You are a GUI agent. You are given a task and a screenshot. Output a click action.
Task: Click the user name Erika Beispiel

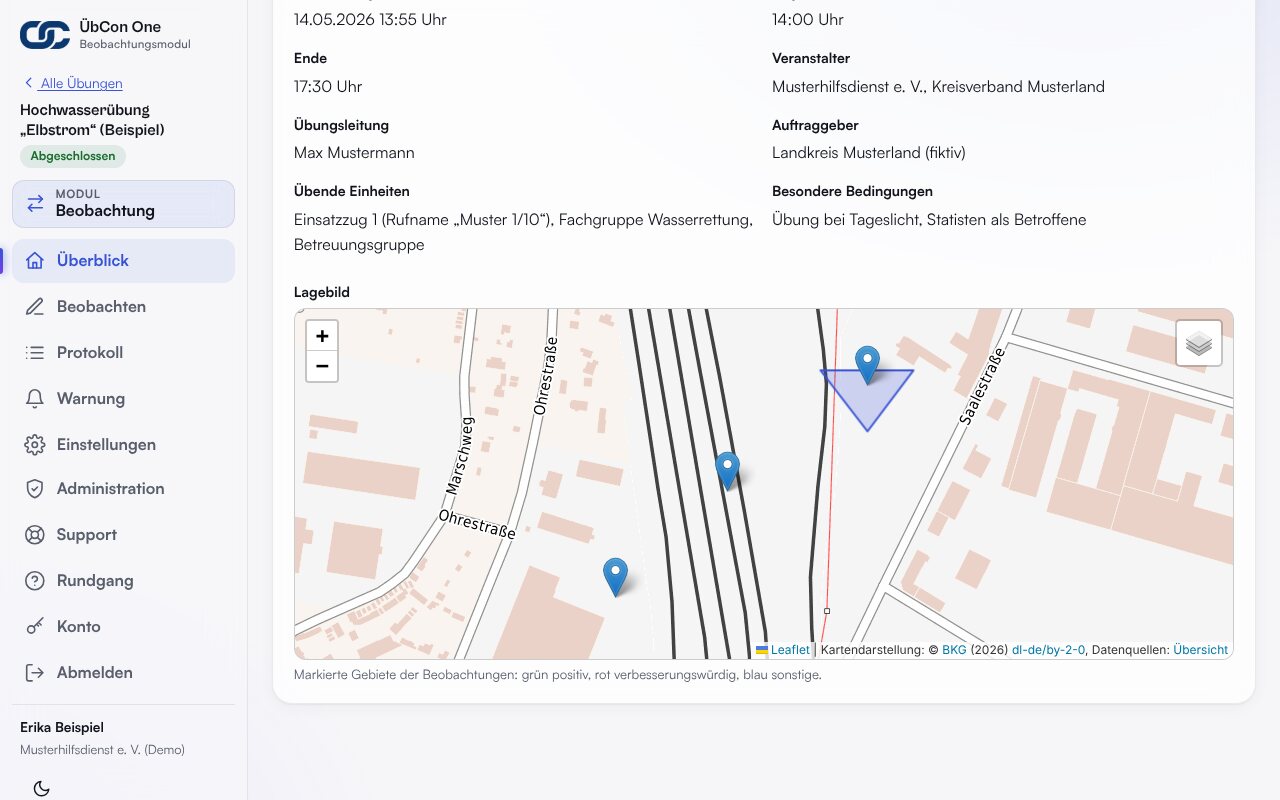coord(62,727)
